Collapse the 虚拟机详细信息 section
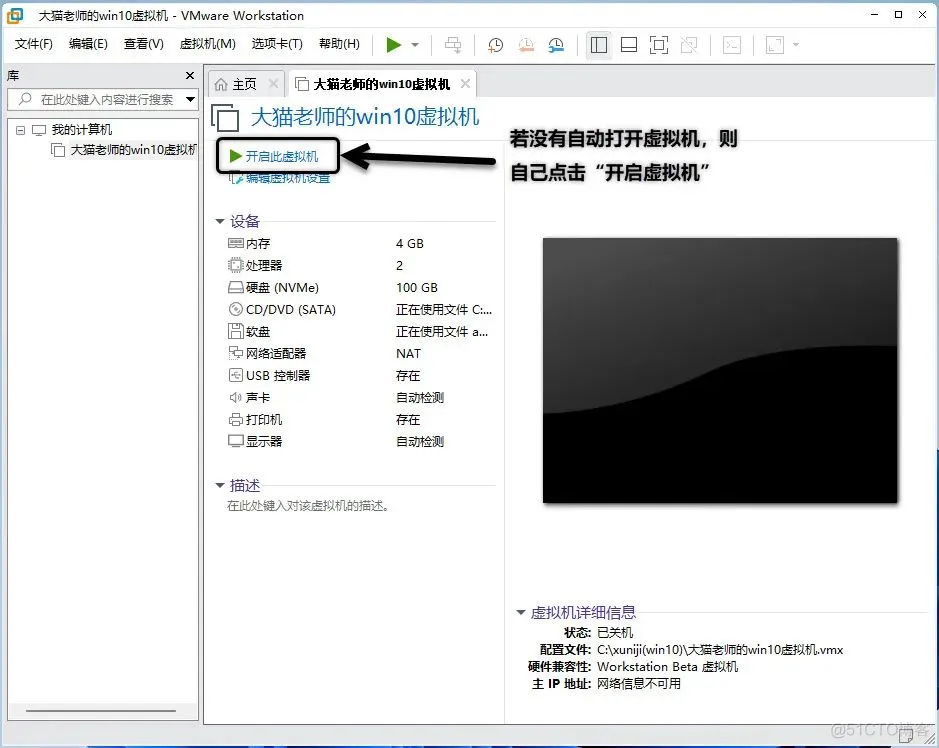The image size is (939, 748). (x=521, y=613)
